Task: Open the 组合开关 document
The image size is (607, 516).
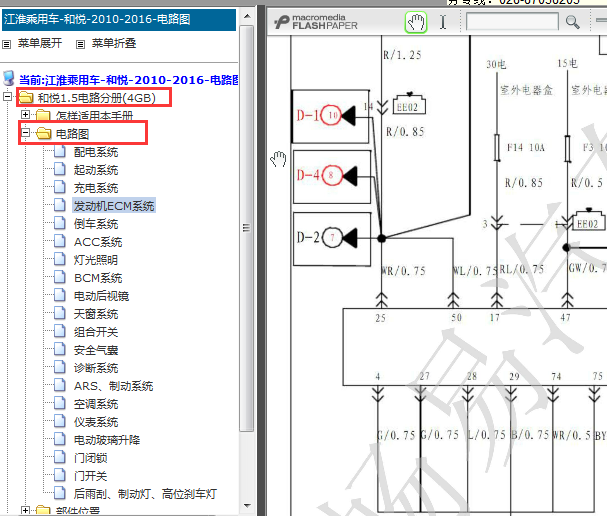Action: coord(96,332)
